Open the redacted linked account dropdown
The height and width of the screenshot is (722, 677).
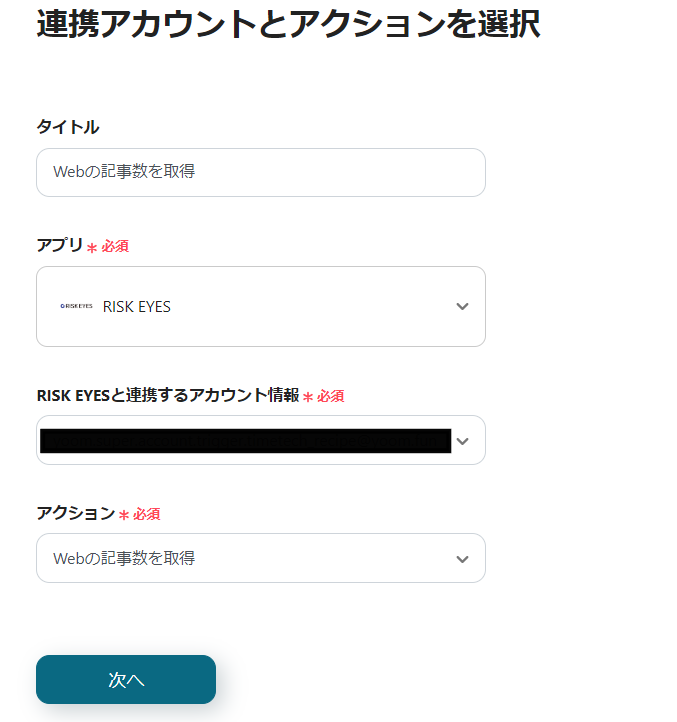coord(245,440)
